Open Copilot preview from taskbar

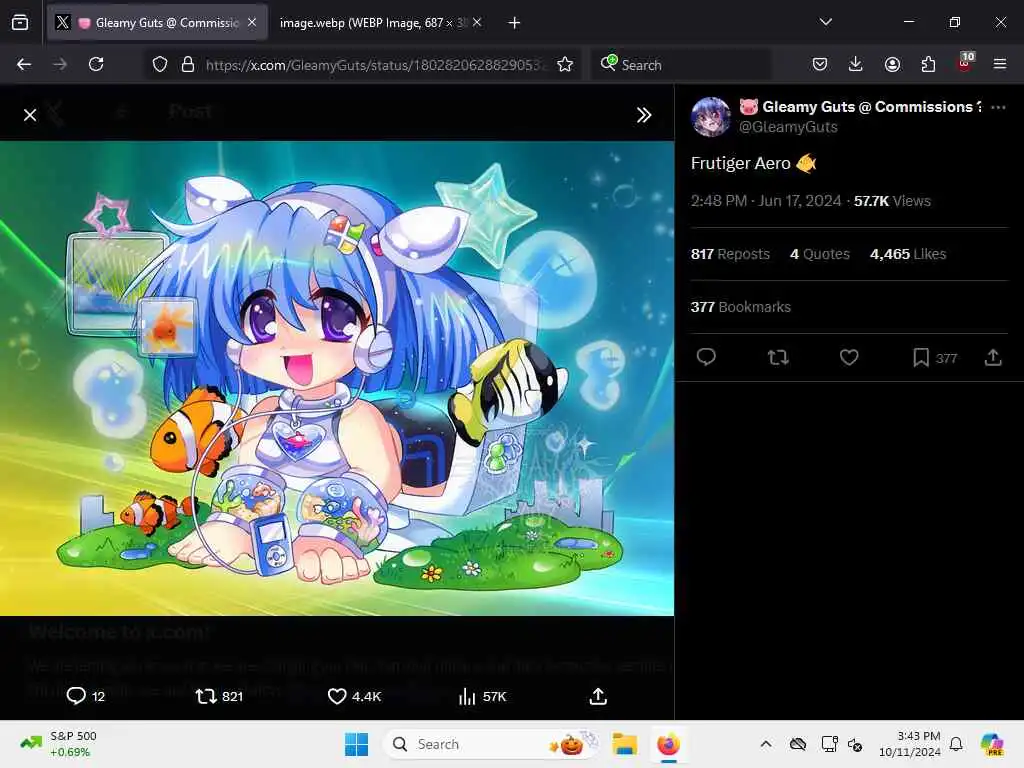(x=992, y=744)
